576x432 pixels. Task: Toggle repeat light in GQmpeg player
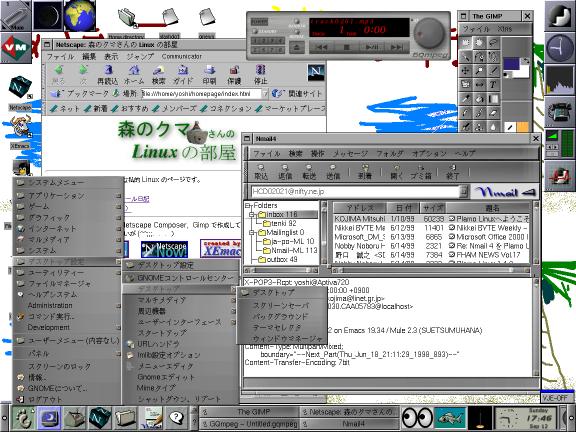pos(297,32)
